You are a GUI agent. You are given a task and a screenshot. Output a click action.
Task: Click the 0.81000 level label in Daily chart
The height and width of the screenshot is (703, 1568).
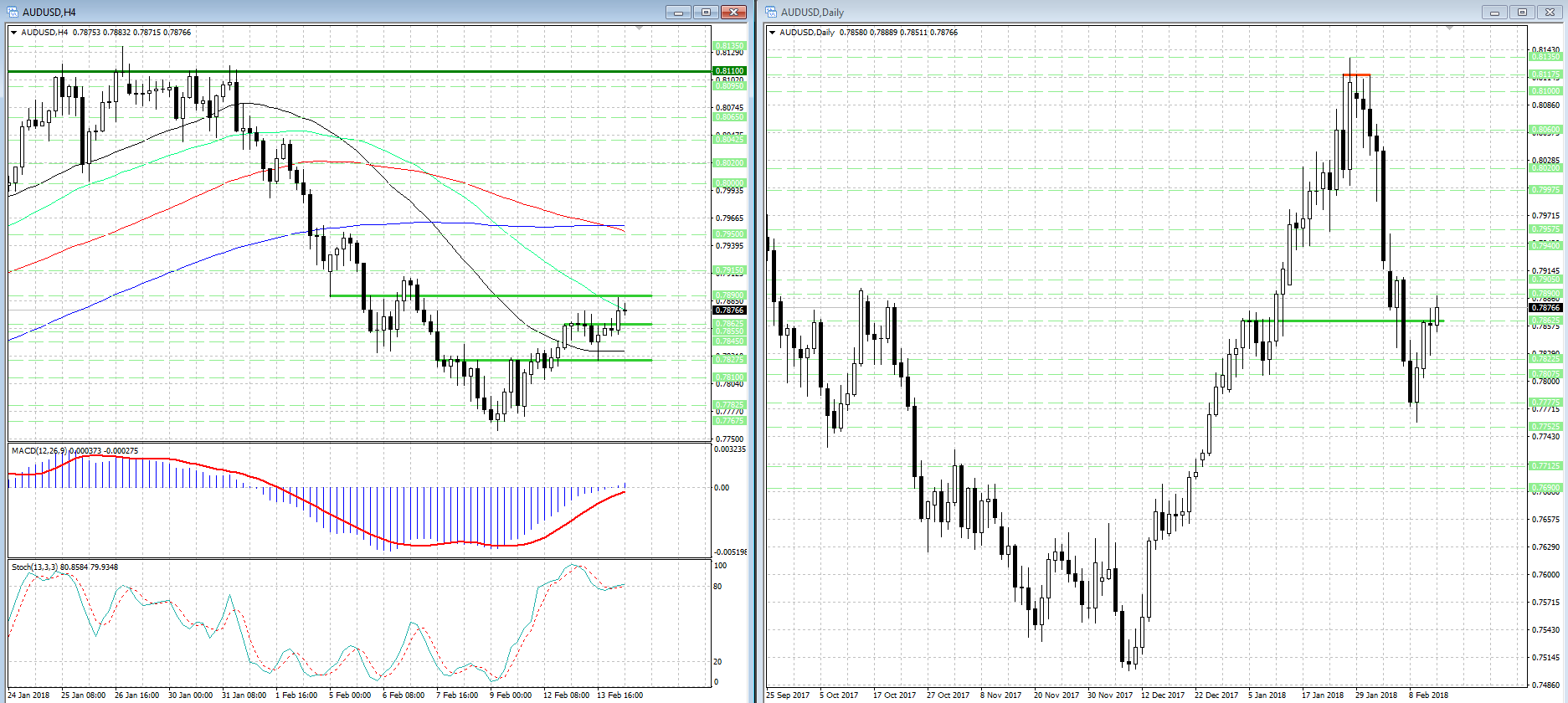(x=1545, y=91)
